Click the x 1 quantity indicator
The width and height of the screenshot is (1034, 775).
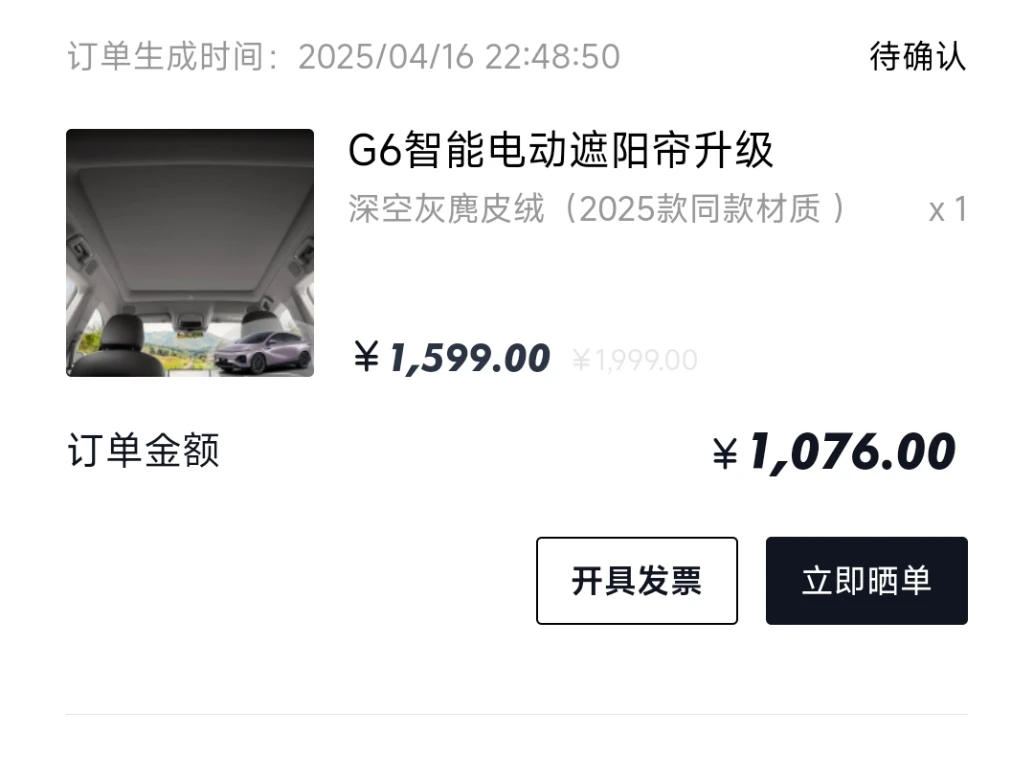948,210
